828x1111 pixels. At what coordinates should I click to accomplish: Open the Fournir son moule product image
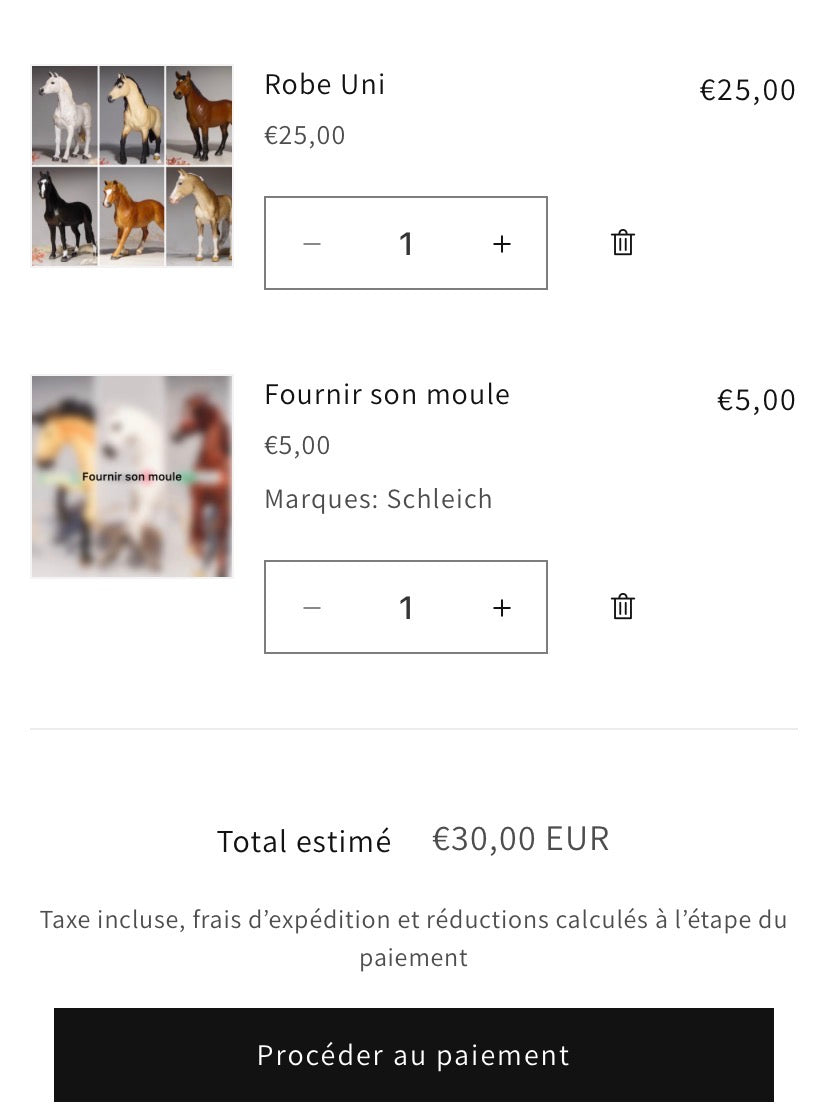click(132, 477)
